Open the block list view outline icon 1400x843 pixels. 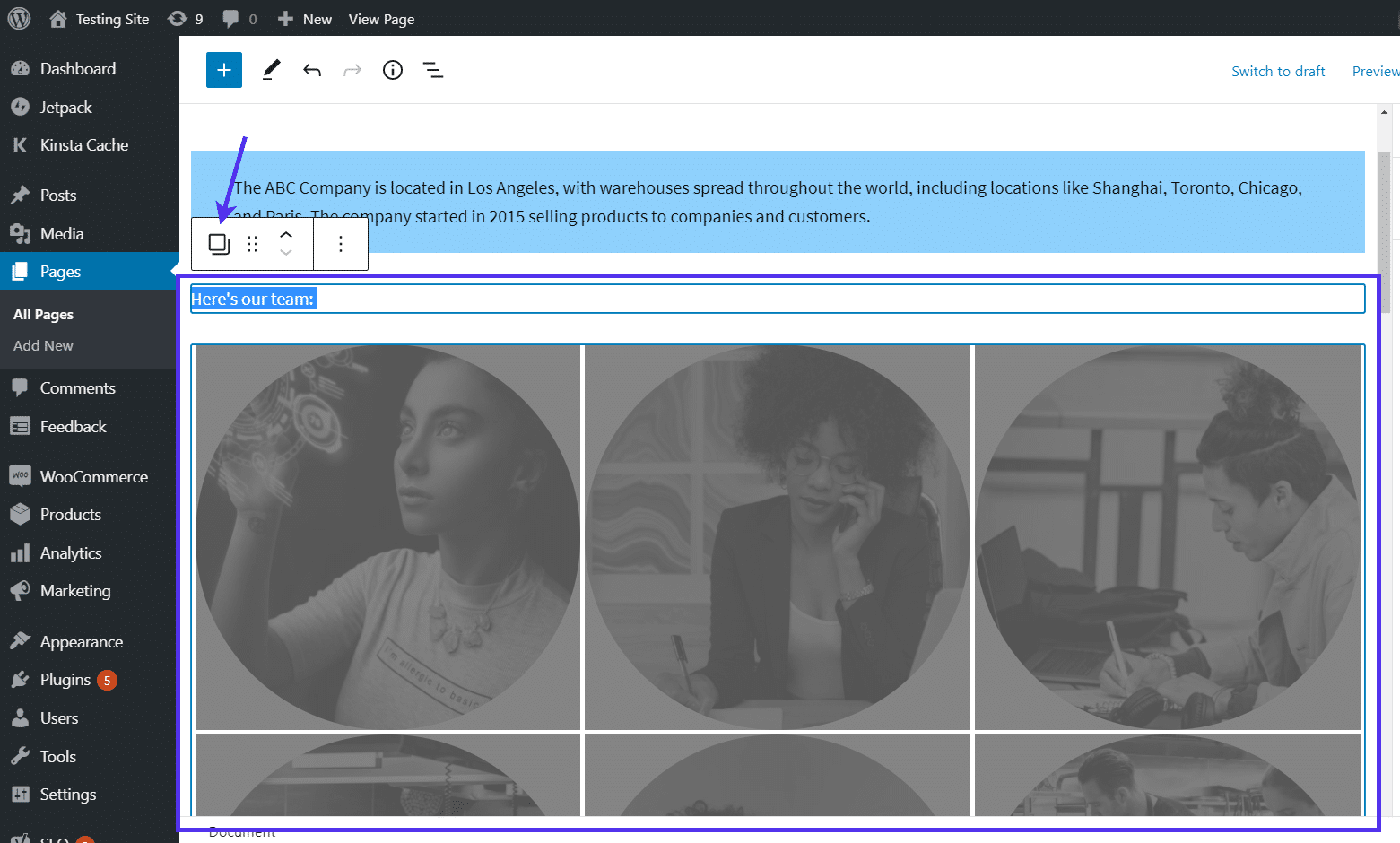tap(433, 70)
